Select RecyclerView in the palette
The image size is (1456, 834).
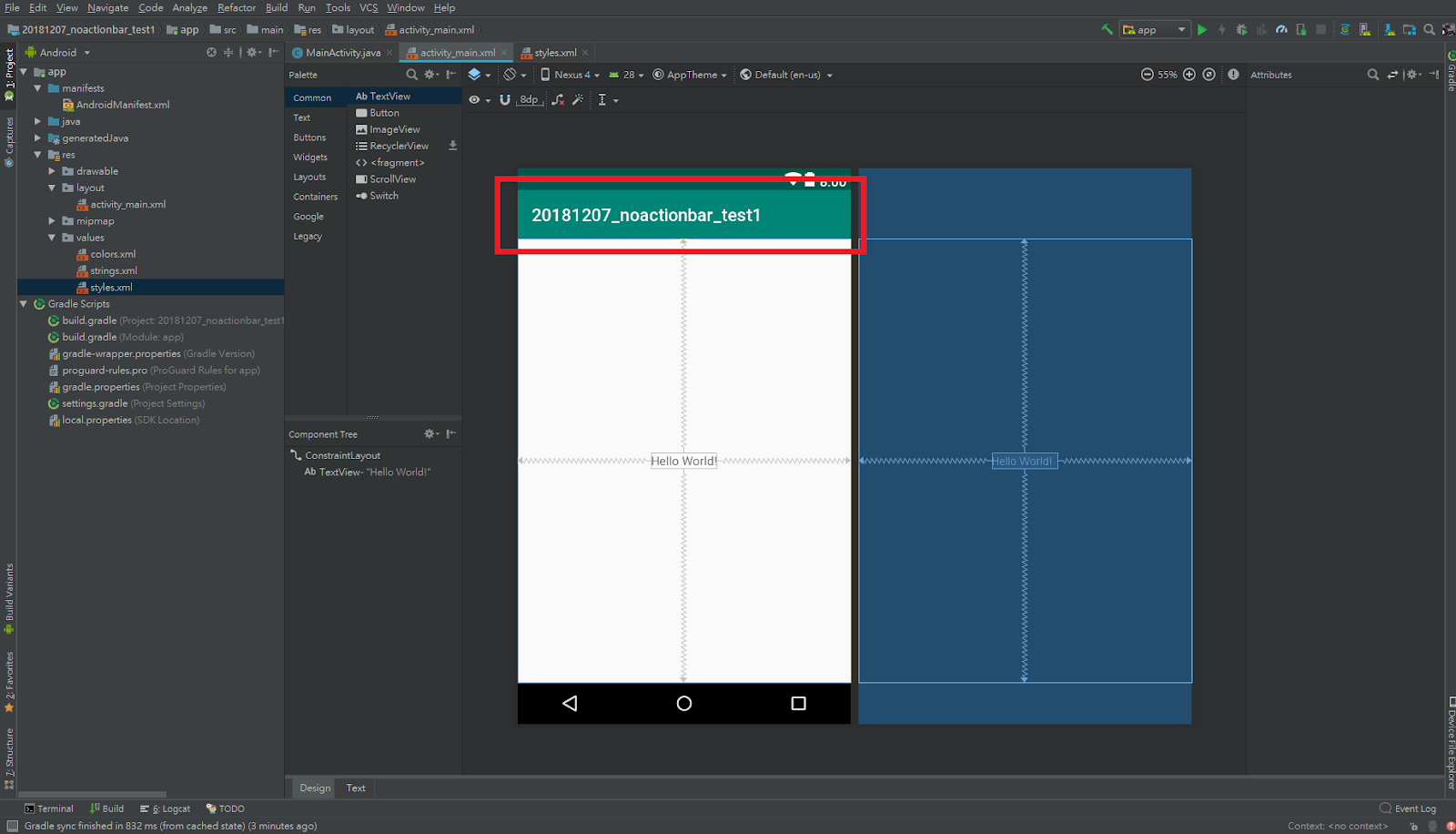(x=399, y=146)
